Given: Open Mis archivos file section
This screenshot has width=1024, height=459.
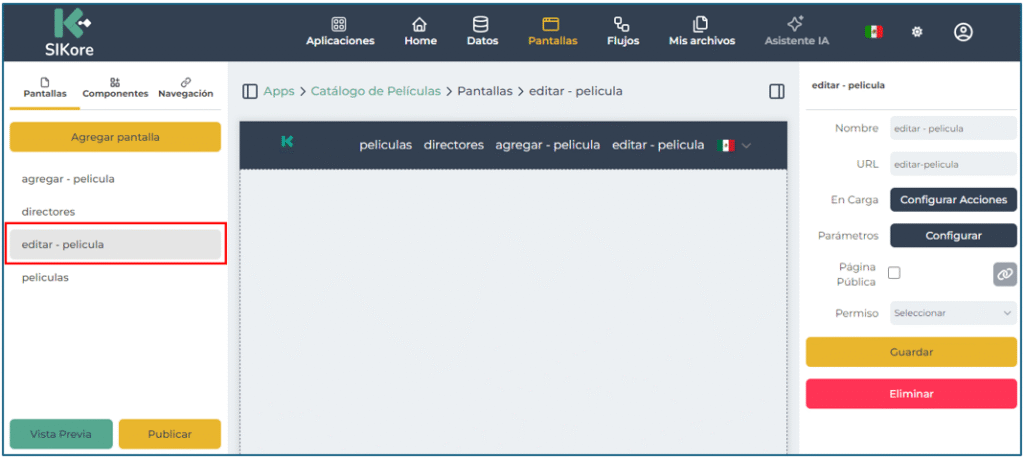Looking at the screenshot, I should pos(701,31).
